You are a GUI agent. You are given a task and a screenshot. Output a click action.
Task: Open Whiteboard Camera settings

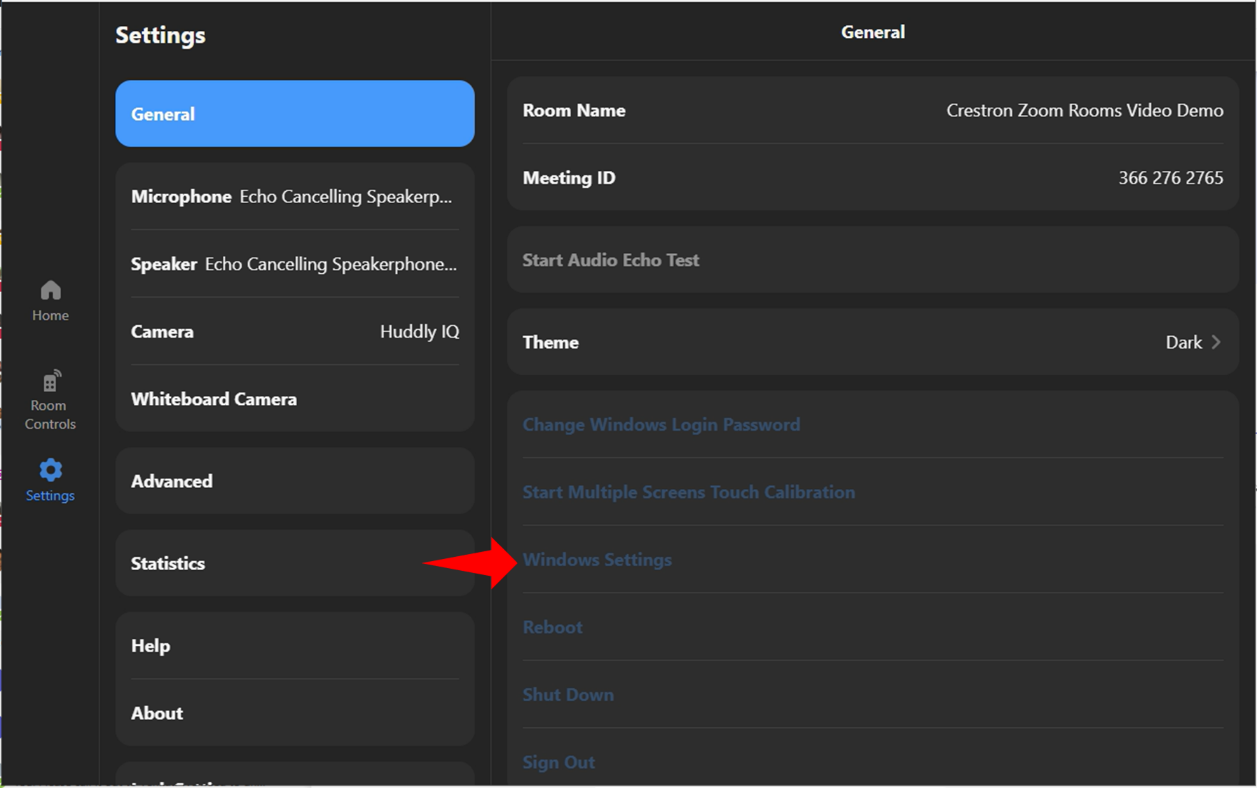[x=294, y=398]
